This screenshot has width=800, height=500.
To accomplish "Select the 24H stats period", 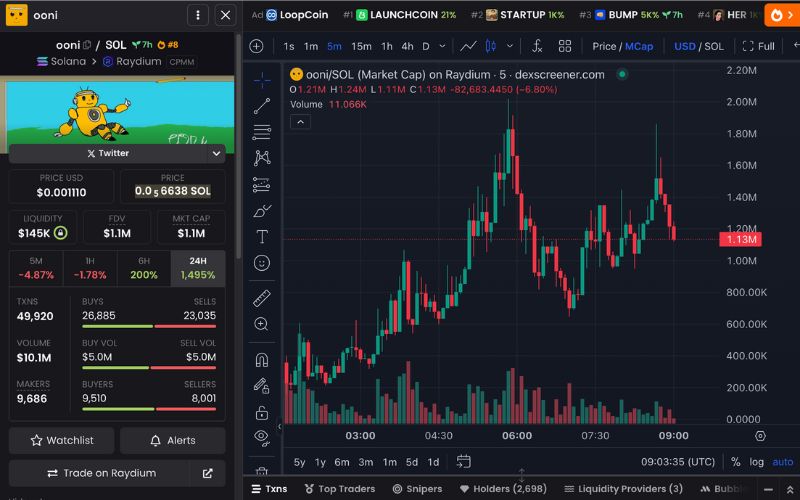I will 198,268.
